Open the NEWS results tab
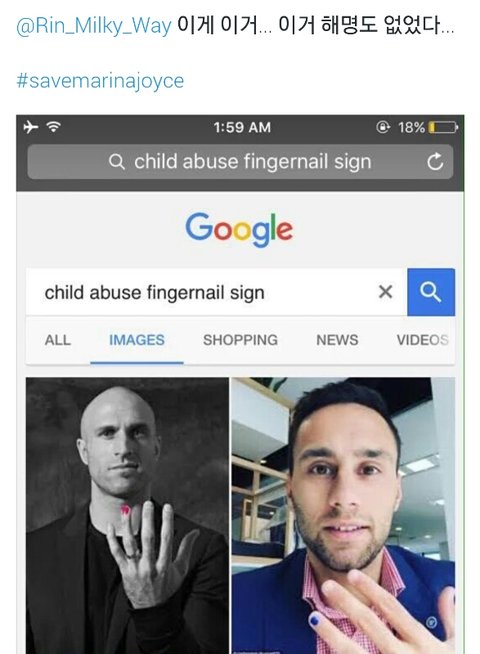Image resolution: width=480 pixels, height=654 pixels. pos(337,340)
